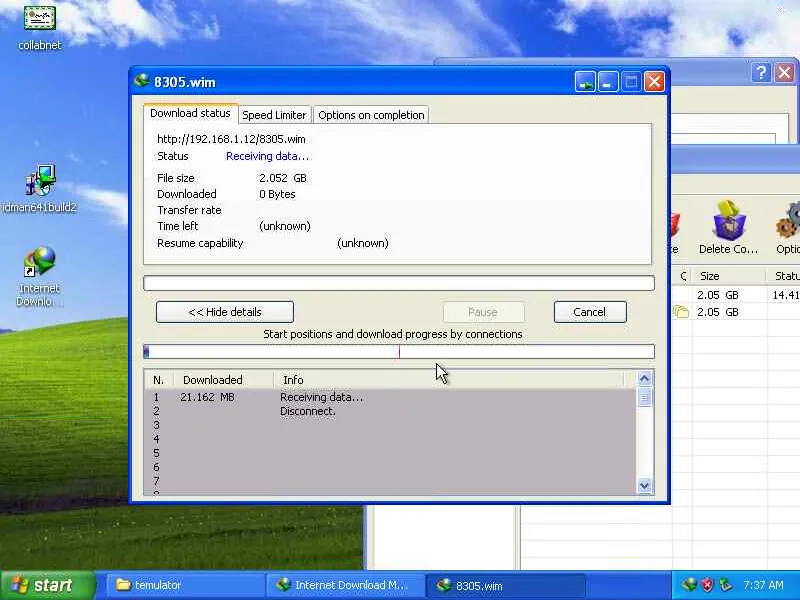The width and height of the screenshot is (800, 600).
Task: Click the connections list scrollbar thumb
Action: (644, 397)
